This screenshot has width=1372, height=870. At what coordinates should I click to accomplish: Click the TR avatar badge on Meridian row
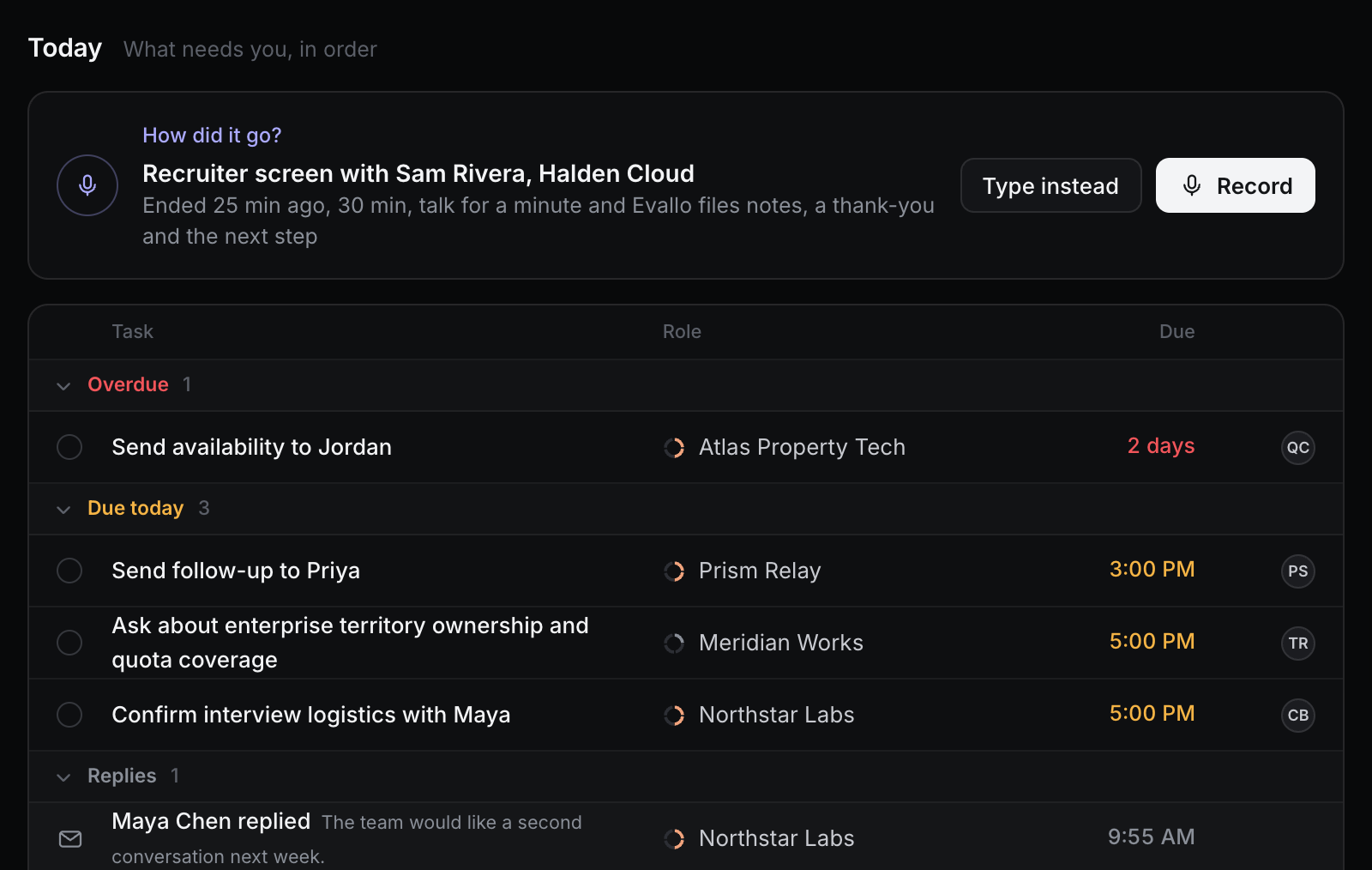coord(1298,643)
